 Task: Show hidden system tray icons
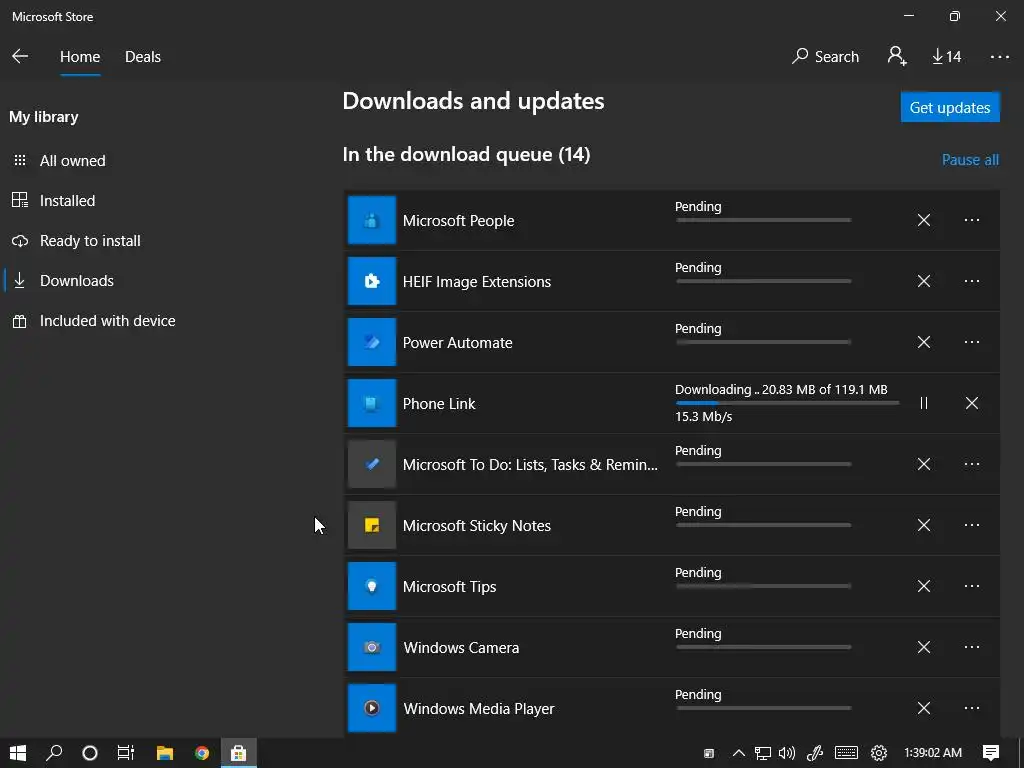click(738, 753)
